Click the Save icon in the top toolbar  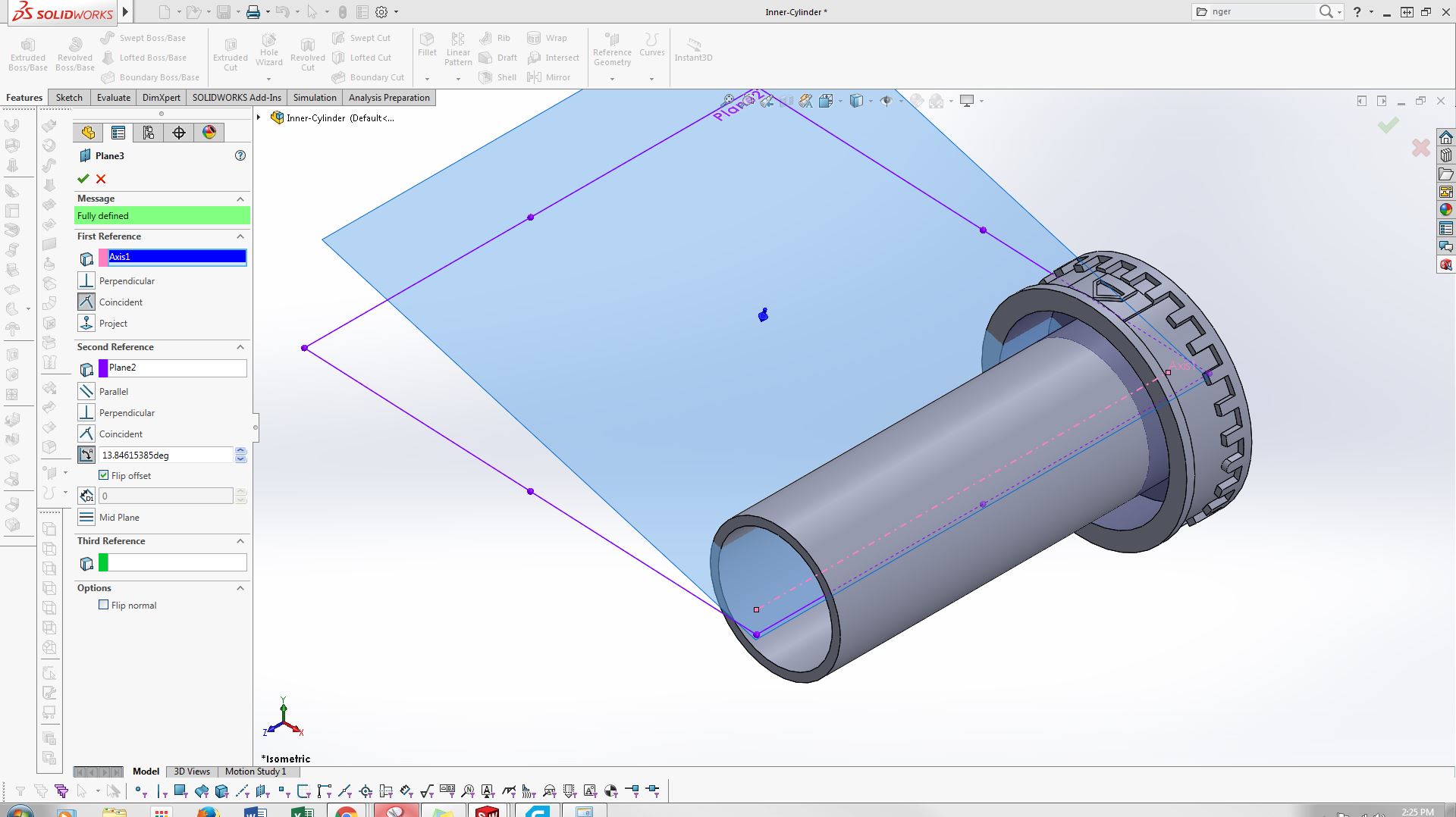point(224,12)
